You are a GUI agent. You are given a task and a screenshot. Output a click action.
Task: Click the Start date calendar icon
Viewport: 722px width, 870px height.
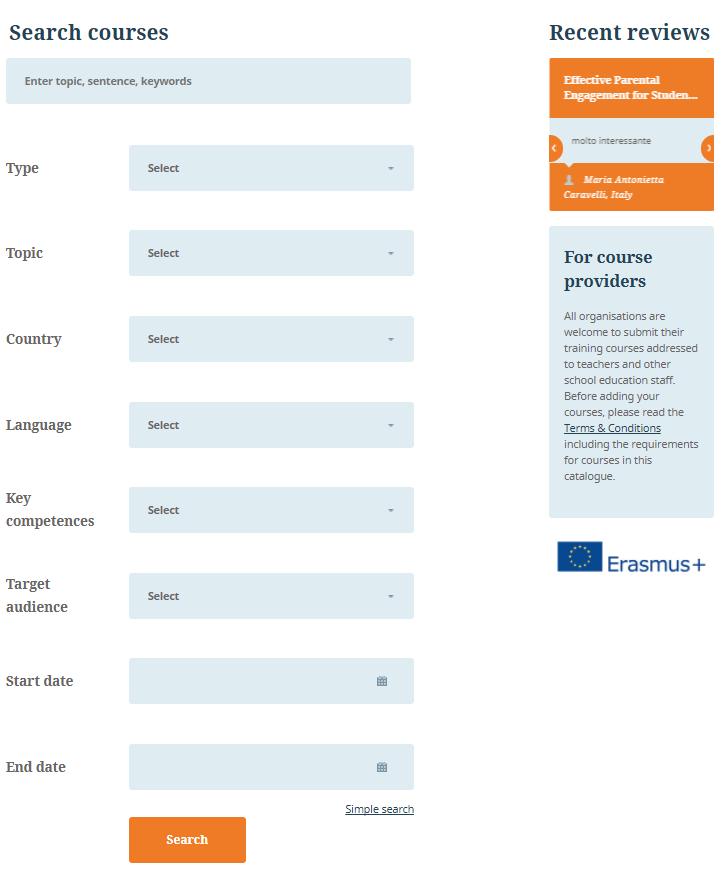[382, 681]
